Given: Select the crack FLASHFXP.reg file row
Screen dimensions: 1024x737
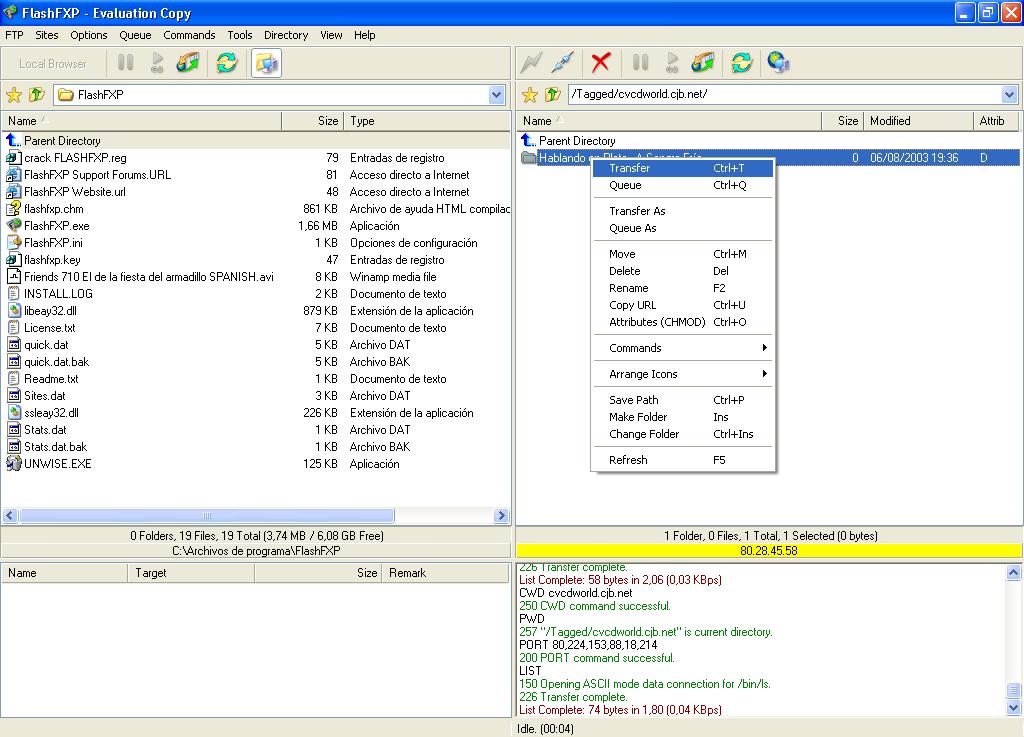Looking at the screenshot, I should [256, 158].
